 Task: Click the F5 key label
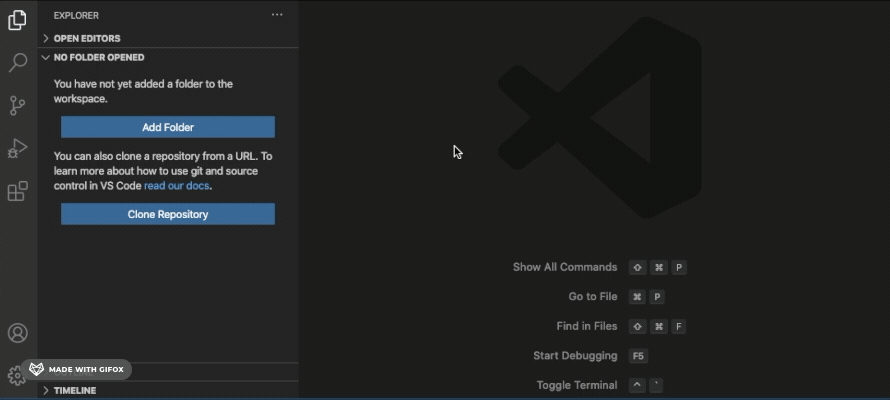coord(639,356)
